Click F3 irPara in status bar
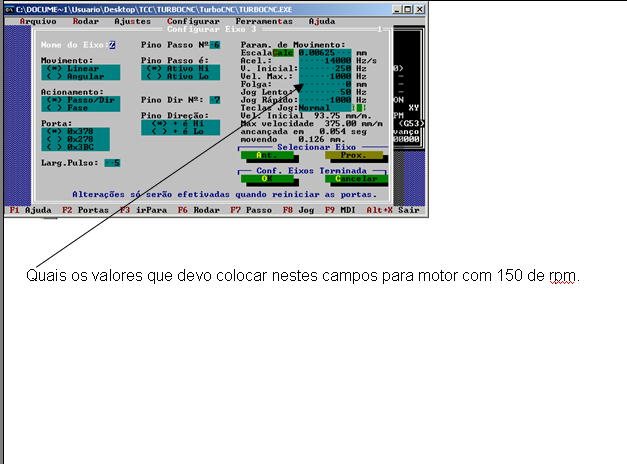Image resolution: width=627 pixels, height=464 pixels. click(x=143, y=210)
